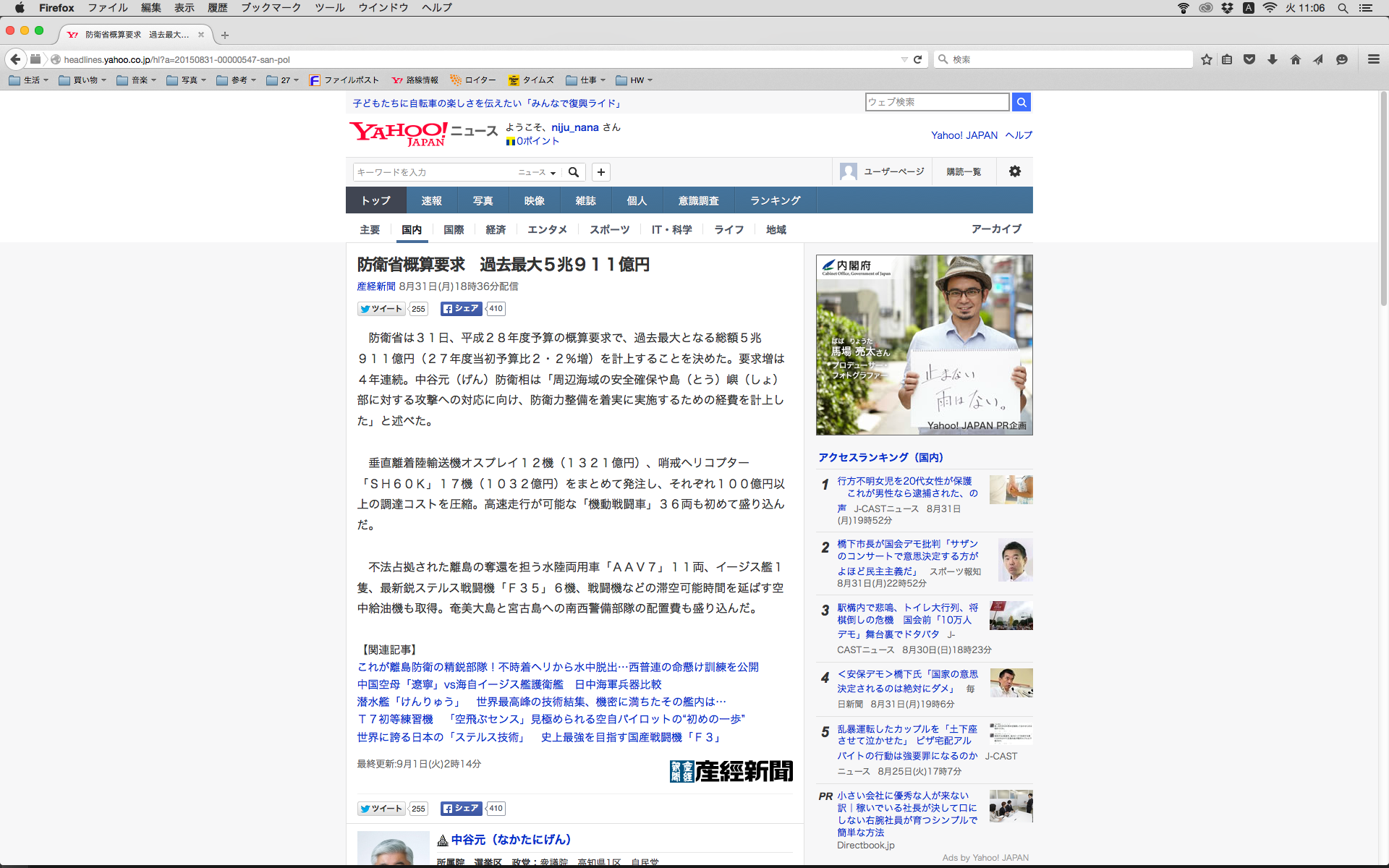This screenshot has width=1389, height=868.
Task: Click Yahoo news settings gear icon
Action: pos(1014,171)
